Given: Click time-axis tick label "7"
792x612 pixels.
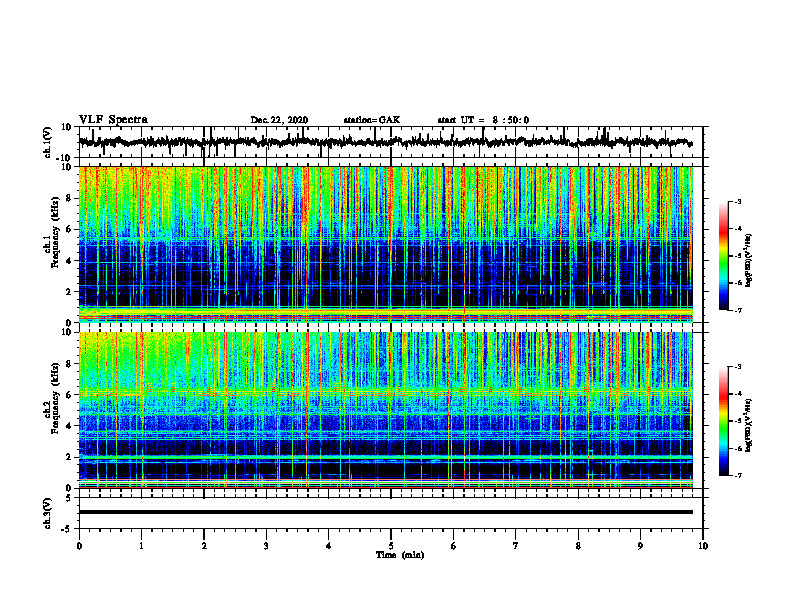Looking at the screenshot, I should point(516,546).
